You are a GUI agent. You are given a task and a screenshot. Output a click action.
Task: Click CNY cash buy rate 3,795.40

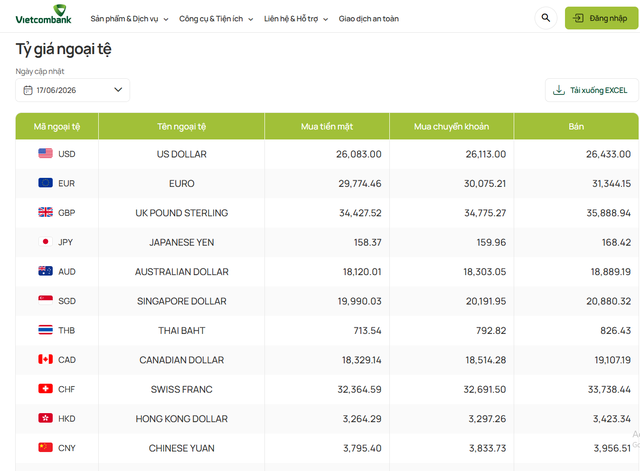362,448
